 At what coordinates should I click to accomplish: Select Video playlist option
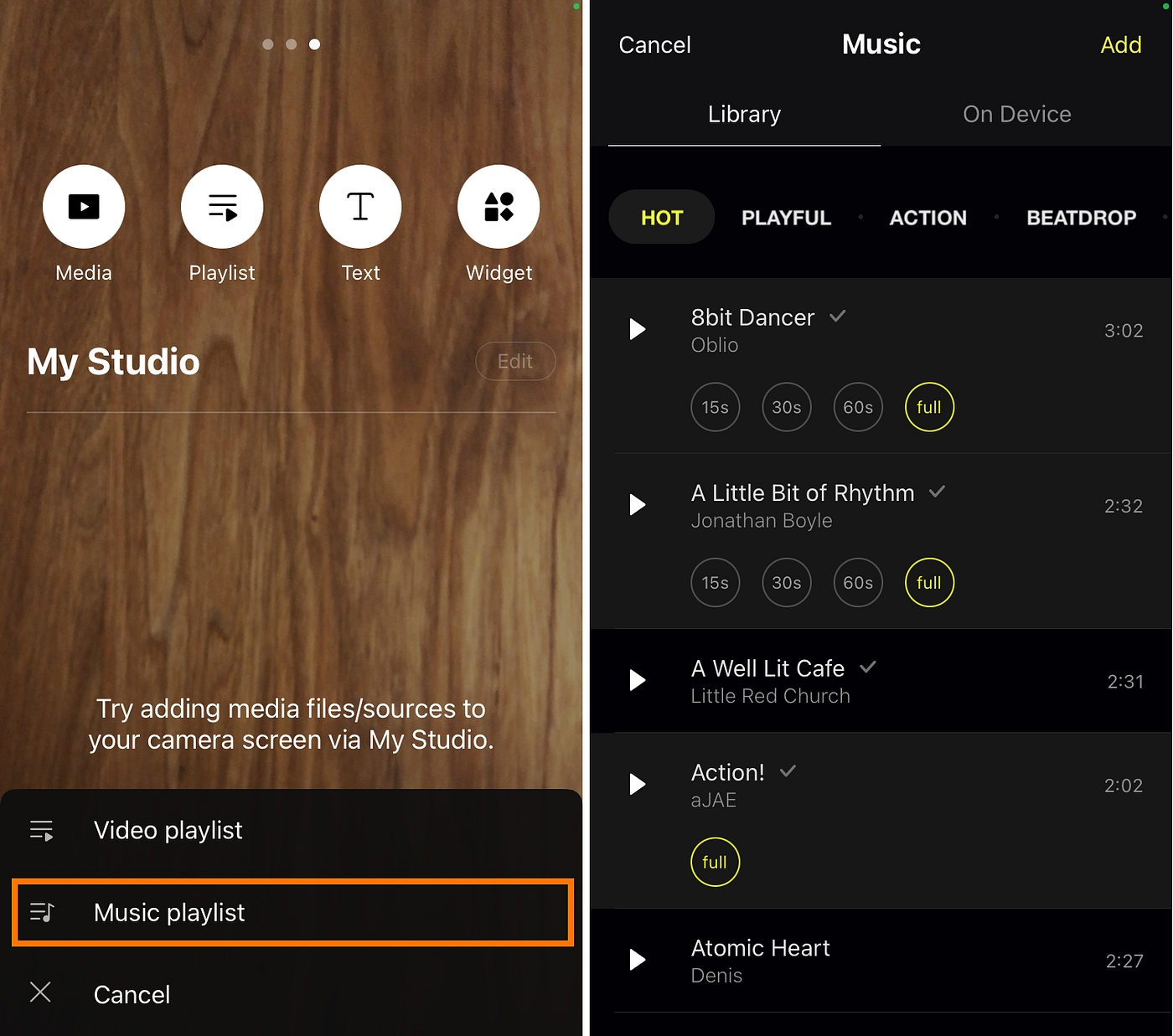(292, 830)
